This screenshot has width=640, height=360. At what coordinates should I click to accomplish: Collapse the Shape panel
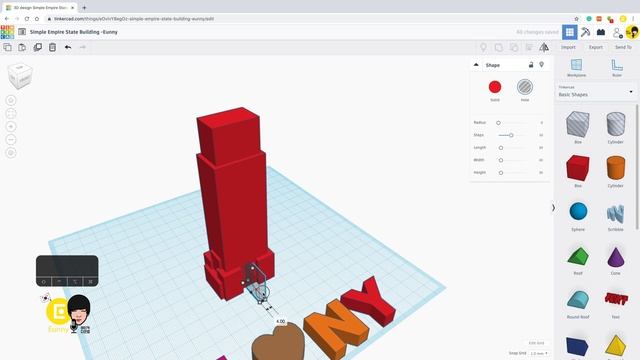[476, 65]
